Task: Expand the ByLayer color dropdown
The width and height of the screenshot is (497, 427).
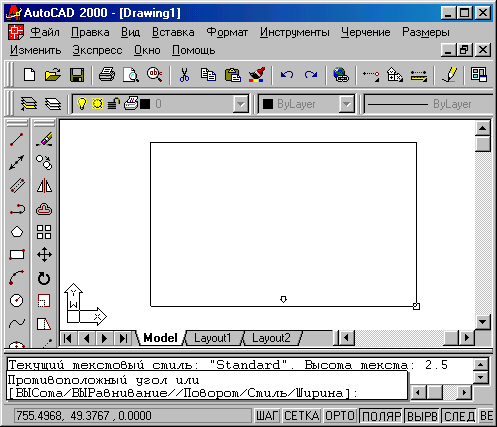Action: point(347,104)
